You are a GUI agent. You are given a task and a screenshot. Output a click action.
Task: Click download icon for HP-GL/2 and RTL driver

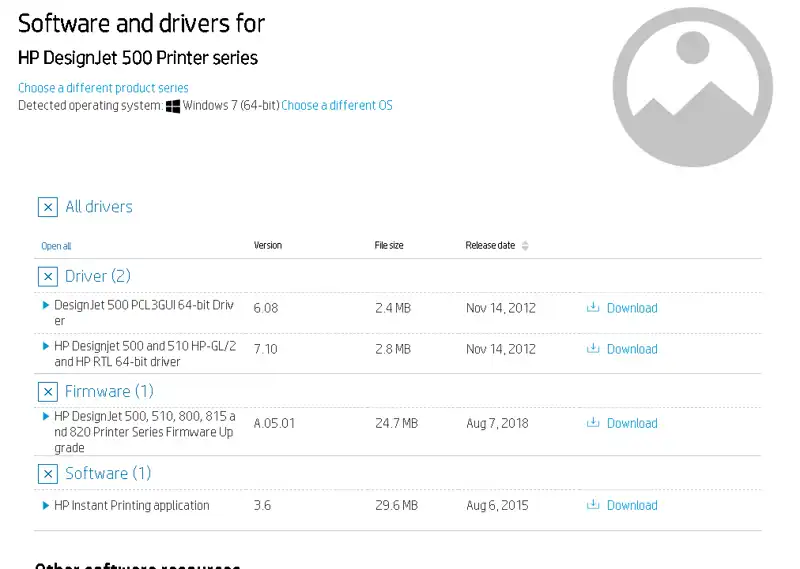593,349
